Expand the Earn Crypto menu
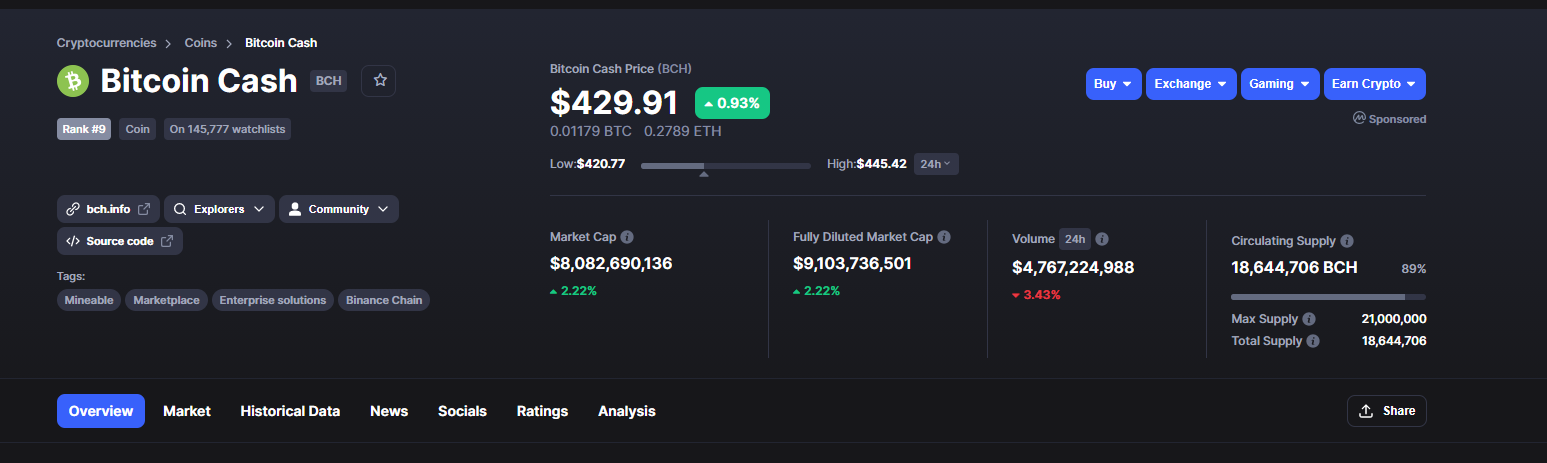This screenshot has width=1547, height=463. [x=1375, y=84]
